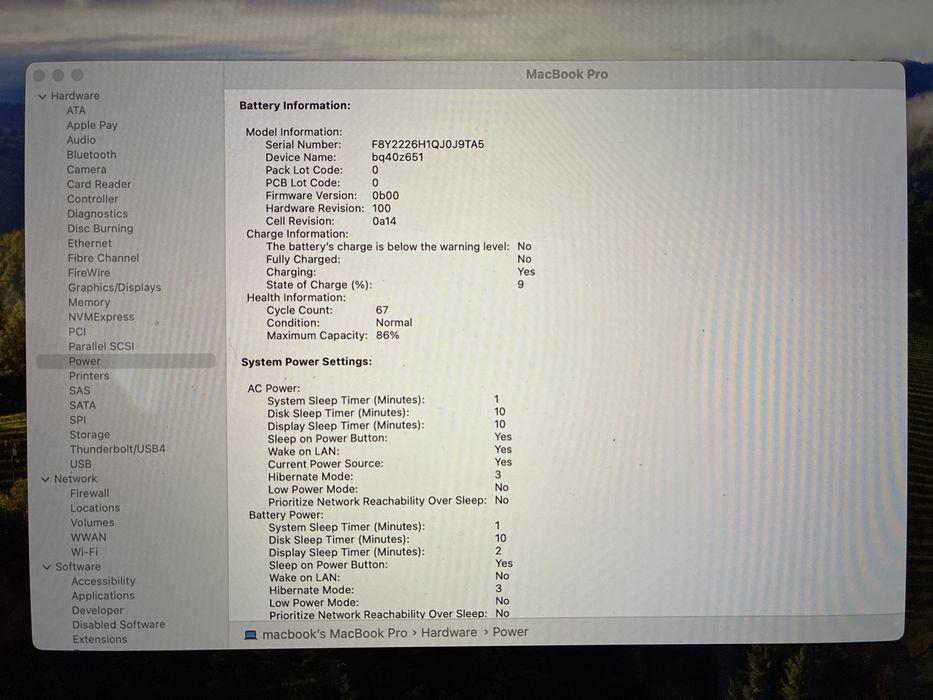
Task: Open Accessibility under Software
Action: tap(104, 582)
